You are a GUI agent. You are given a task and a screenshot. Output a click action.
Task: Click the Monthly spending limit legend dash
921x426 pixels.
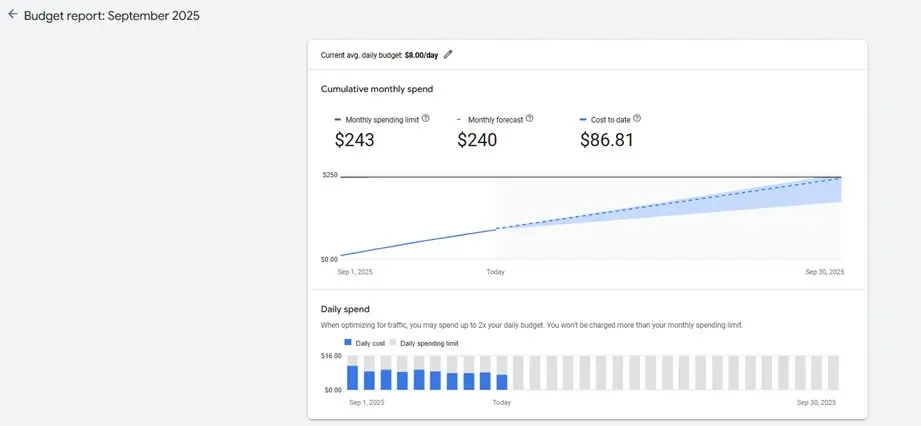click(337, 119)
